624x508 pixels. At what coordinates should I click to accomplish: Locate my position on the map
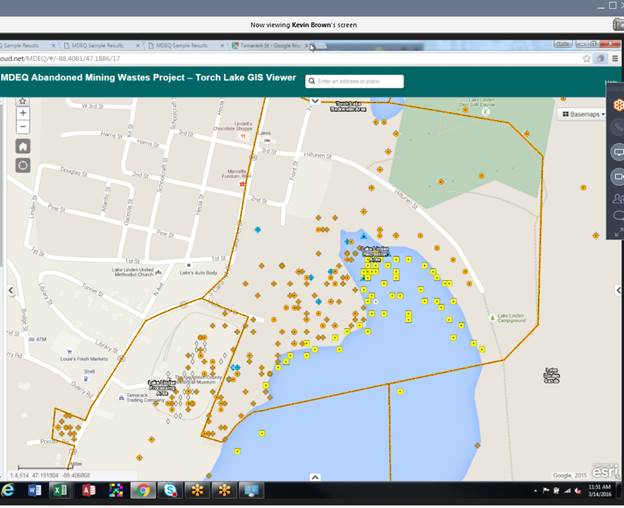tap(23, 165)
